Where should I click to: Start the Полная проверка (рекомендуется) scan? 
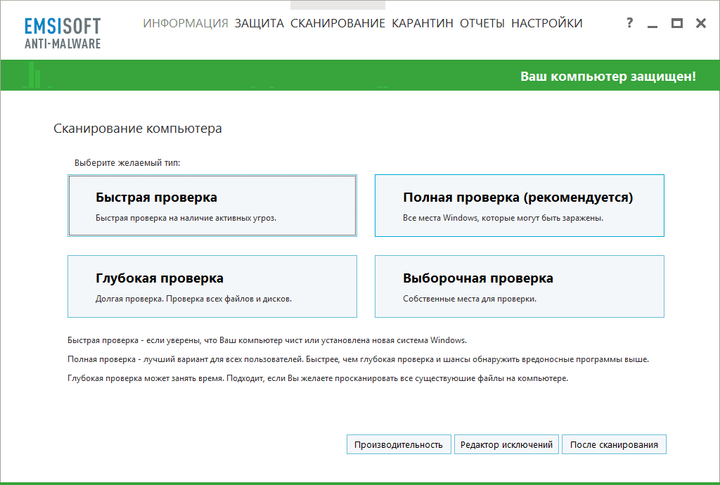point(519,206)
